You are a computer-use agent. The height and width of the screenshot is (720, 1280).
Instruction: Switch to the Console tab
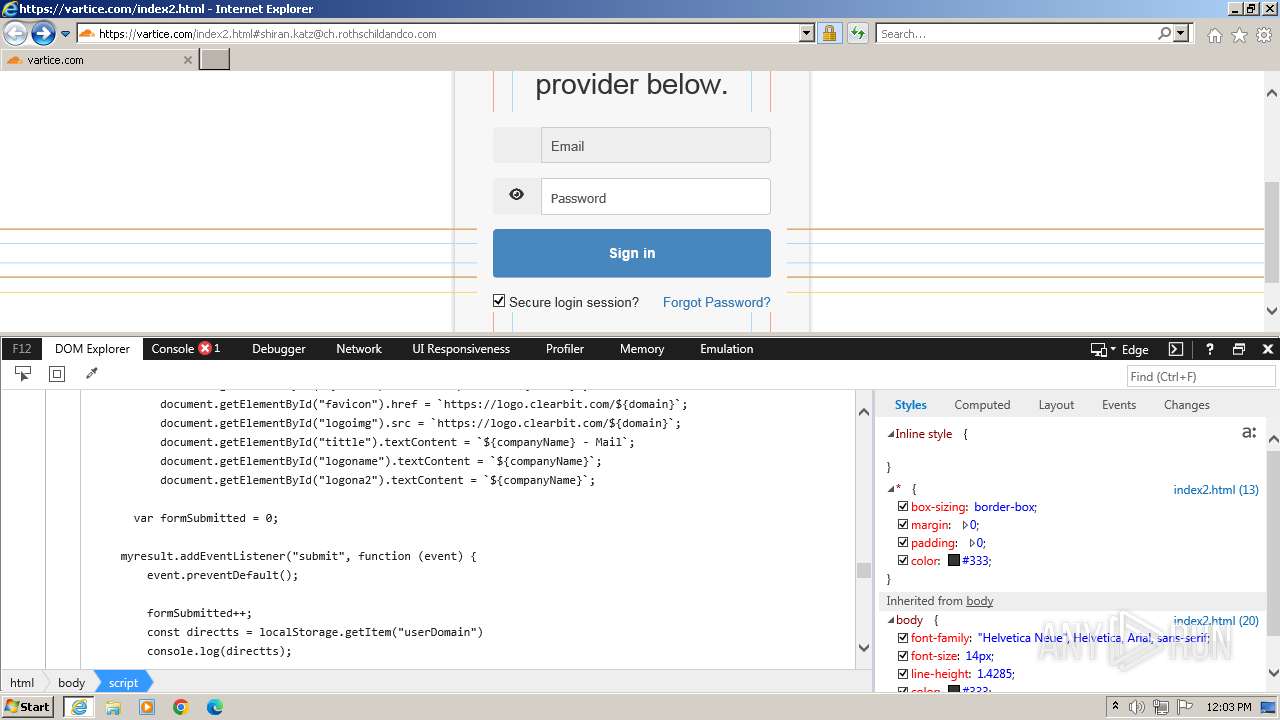point(172,349)
